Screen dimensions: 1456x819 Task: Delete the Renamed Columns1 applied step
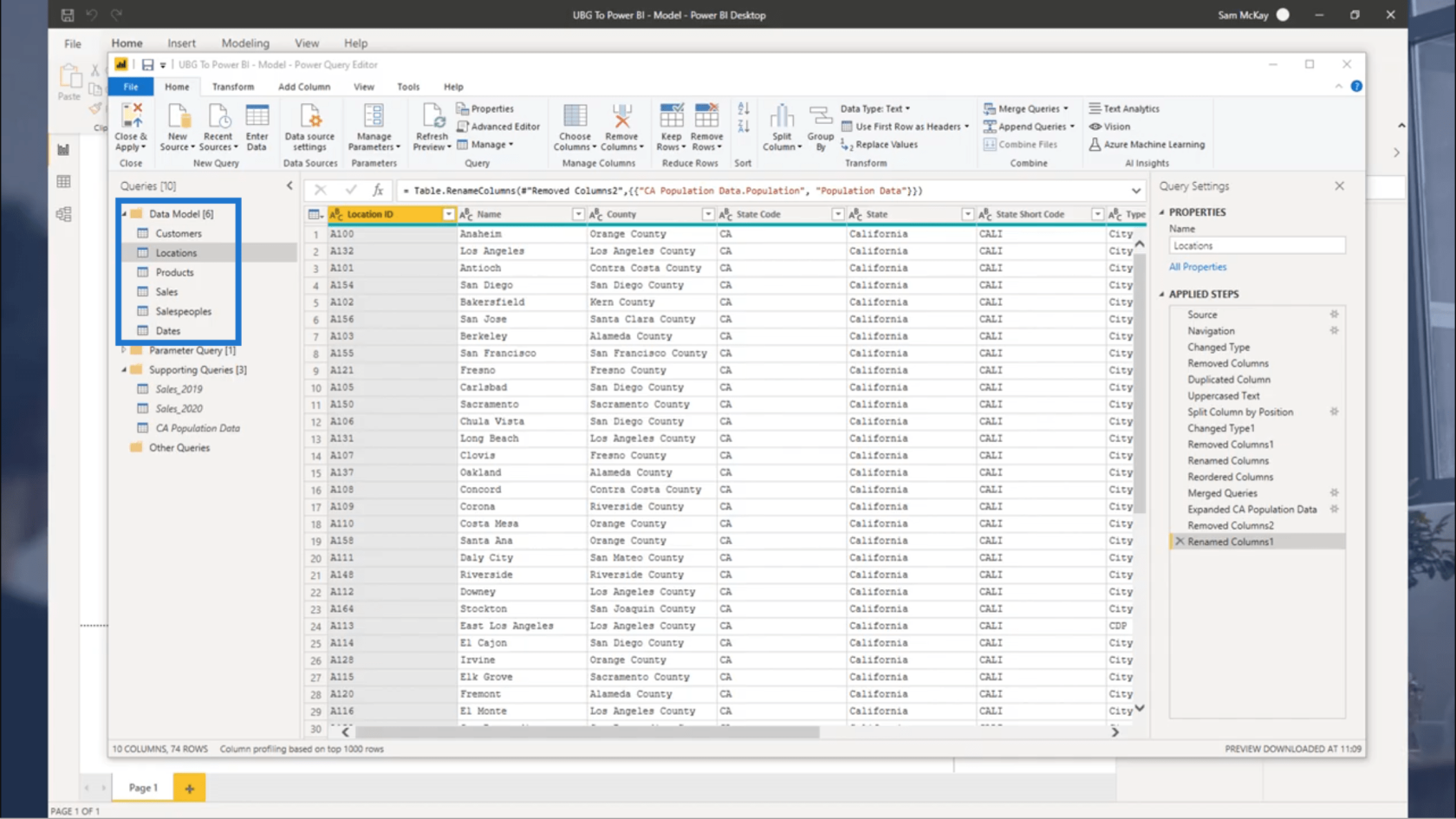1180,542
